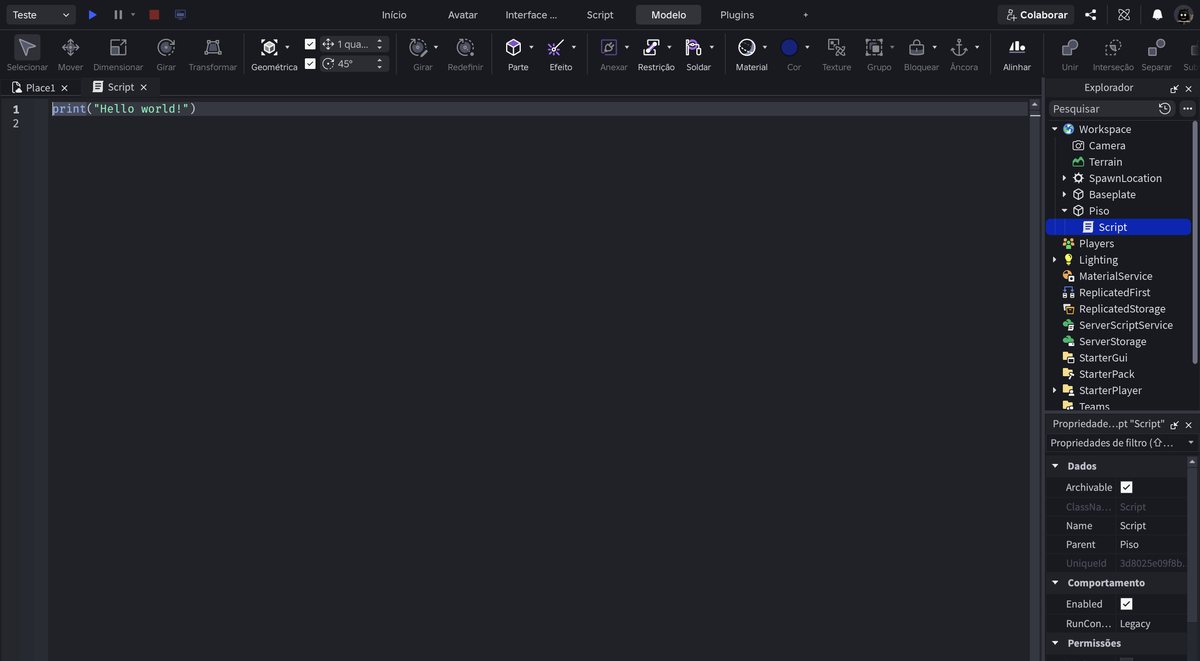The width and height of the screenshot is (1200, 661).
Task: Open the user avatar menu
Action: [1184, 15]
